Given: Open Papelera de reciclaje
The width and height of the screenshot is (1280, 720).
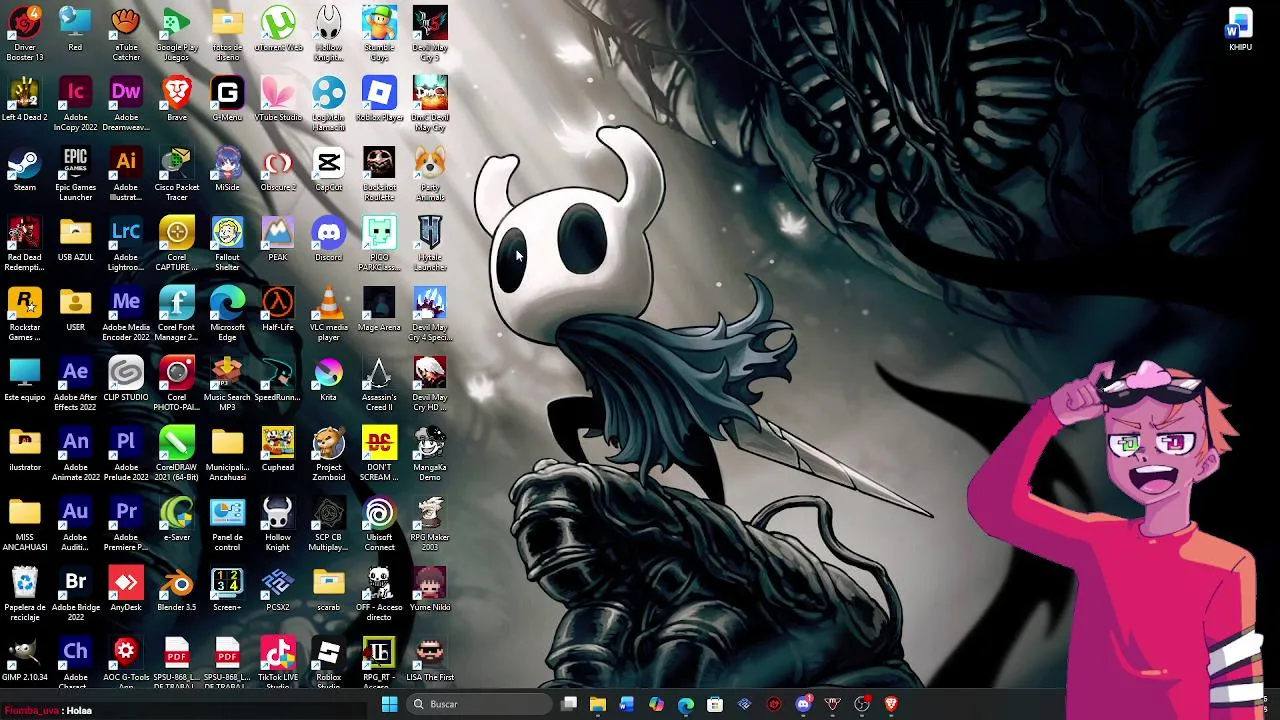Looking at the screenshot, I should [x=25, y=594].
